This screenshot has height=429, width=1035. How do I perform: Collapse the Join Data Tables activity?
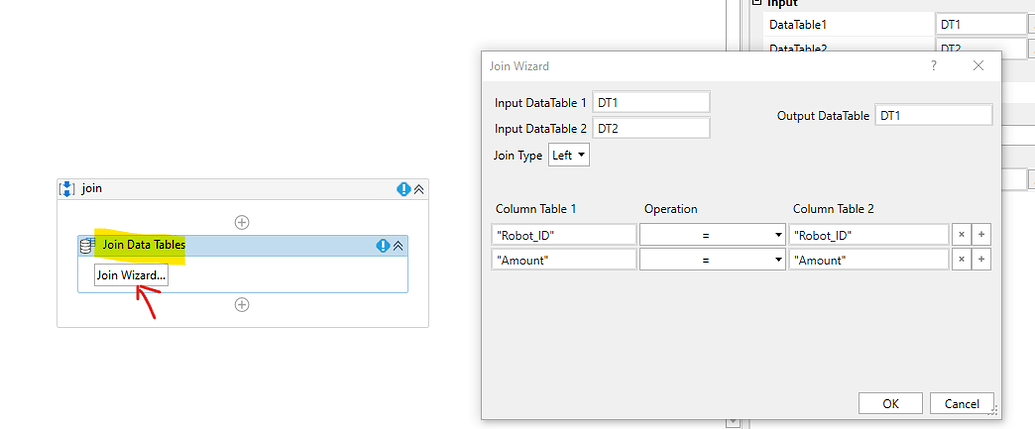(x=397, y=245)
